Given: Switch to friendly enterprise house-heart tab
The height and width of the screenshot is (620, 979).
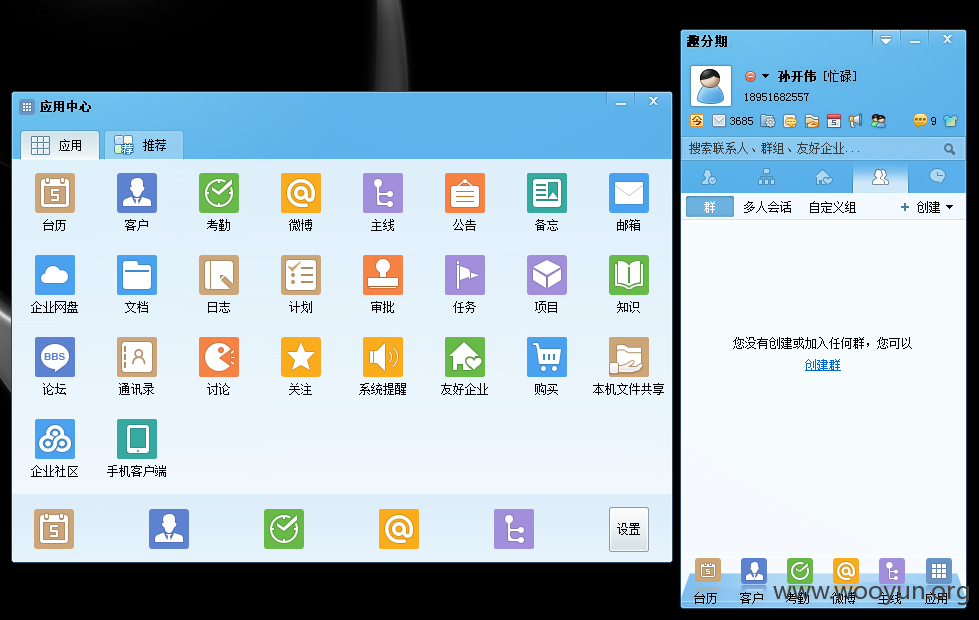Looking at the screenshot, I should (824, 178).
